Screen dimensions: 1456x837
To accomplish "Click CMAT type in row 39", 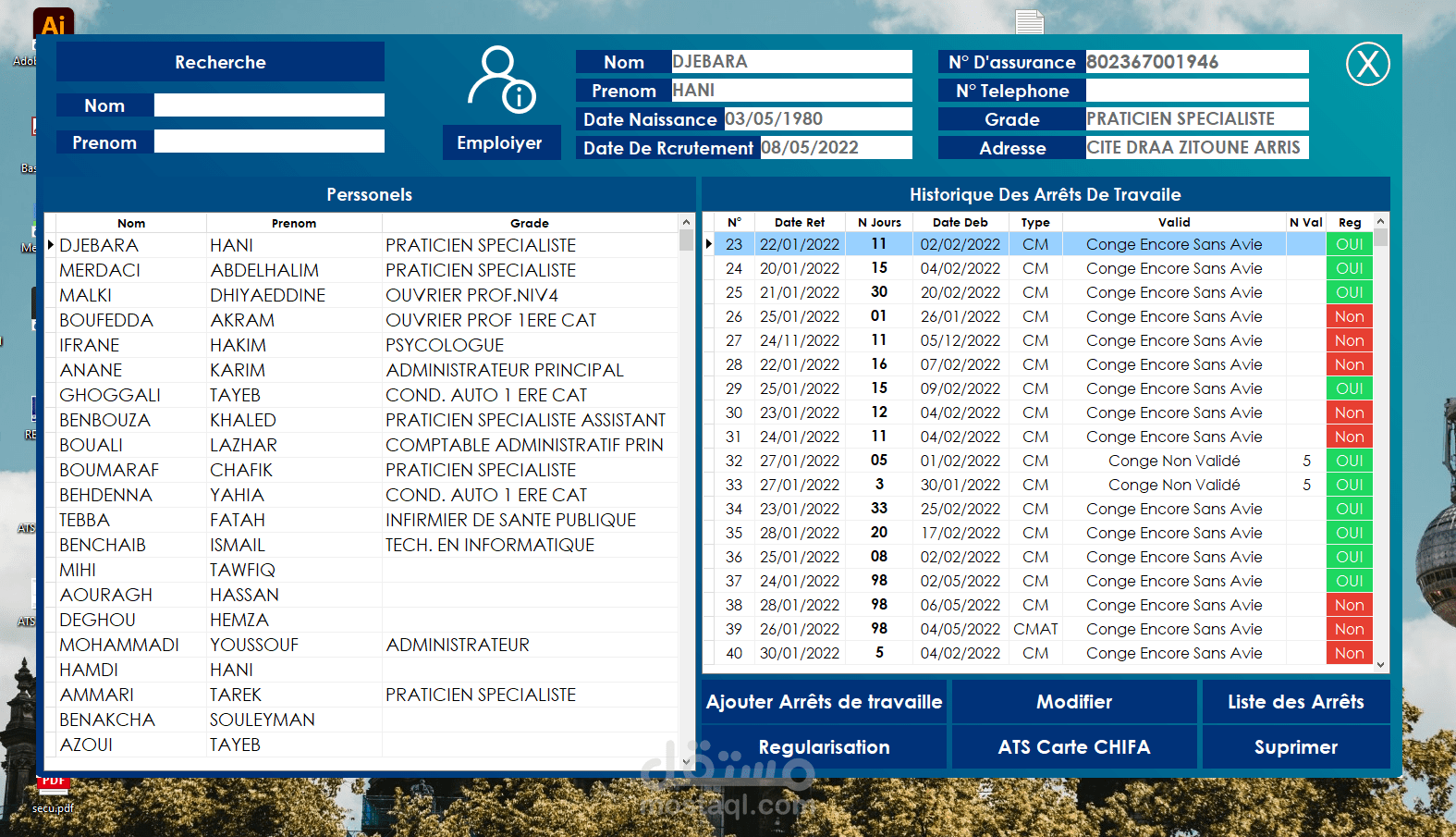I will click(x=1035, y=629).
